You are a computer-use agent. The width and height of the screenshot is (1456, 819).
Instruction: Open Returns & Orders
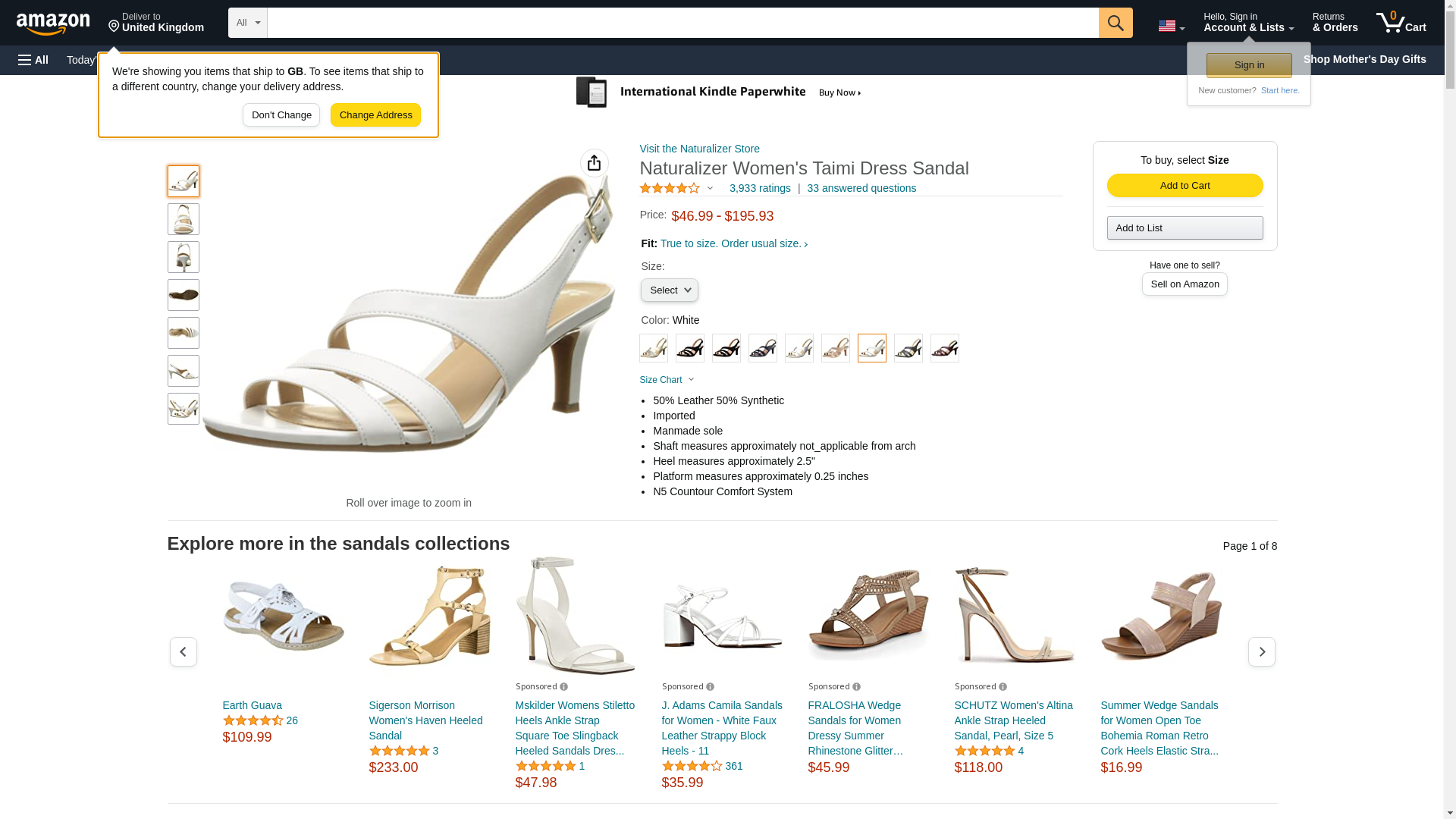(1334, 23)
